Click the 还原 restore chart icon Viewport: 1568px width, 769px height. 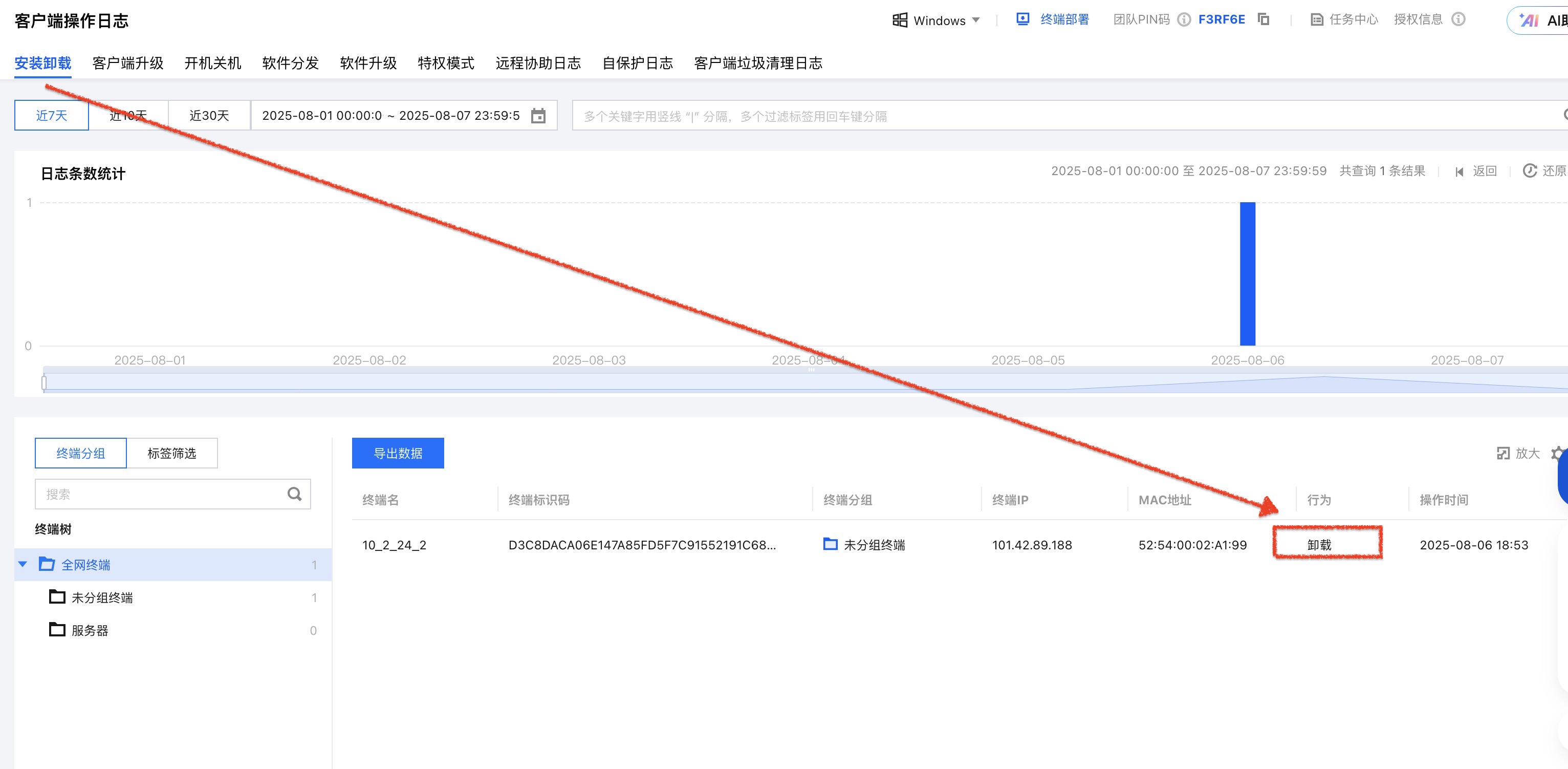click(1530, 171)
